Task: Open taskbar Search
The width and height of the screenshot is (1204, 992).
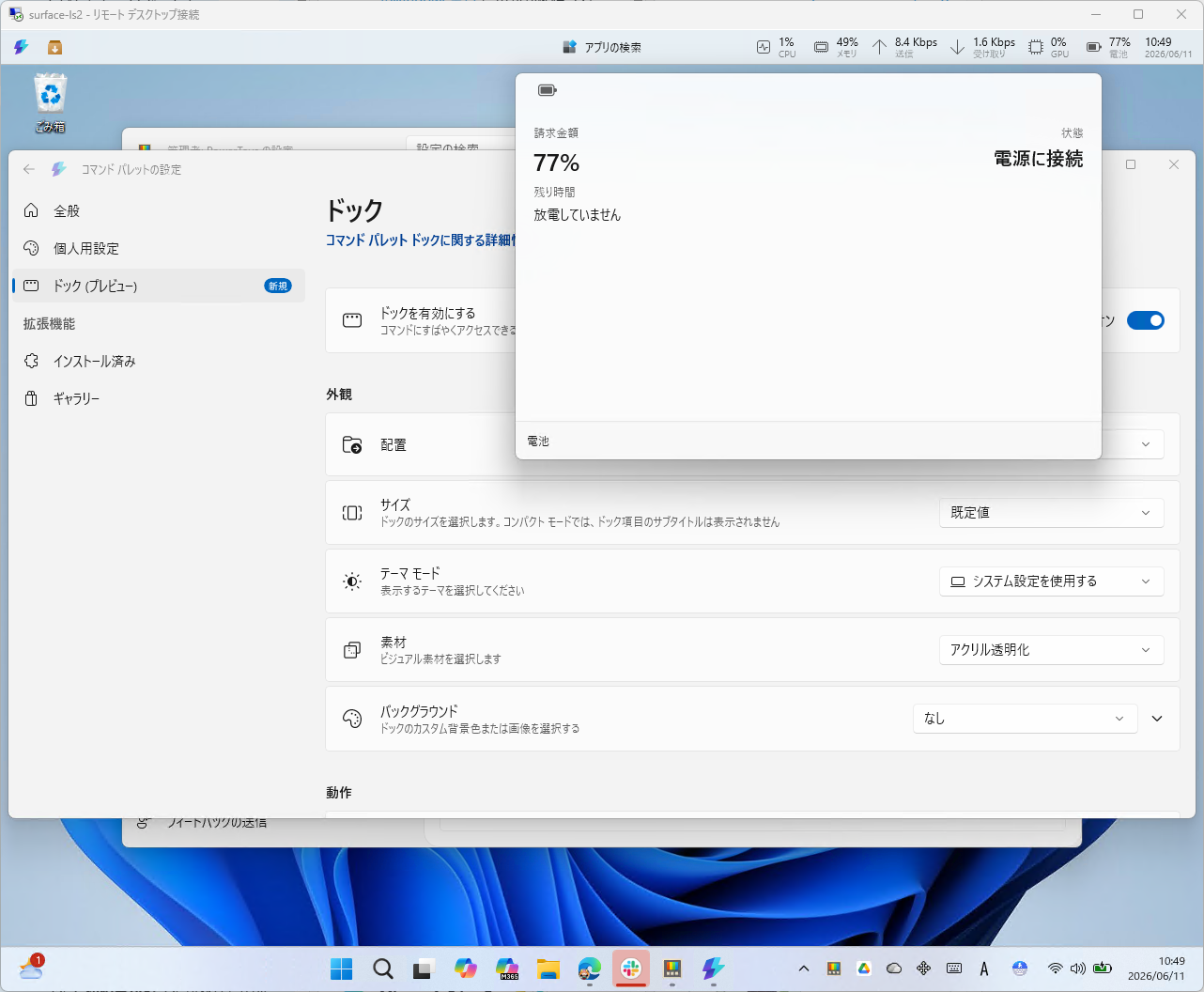Action: coord(383,969)
